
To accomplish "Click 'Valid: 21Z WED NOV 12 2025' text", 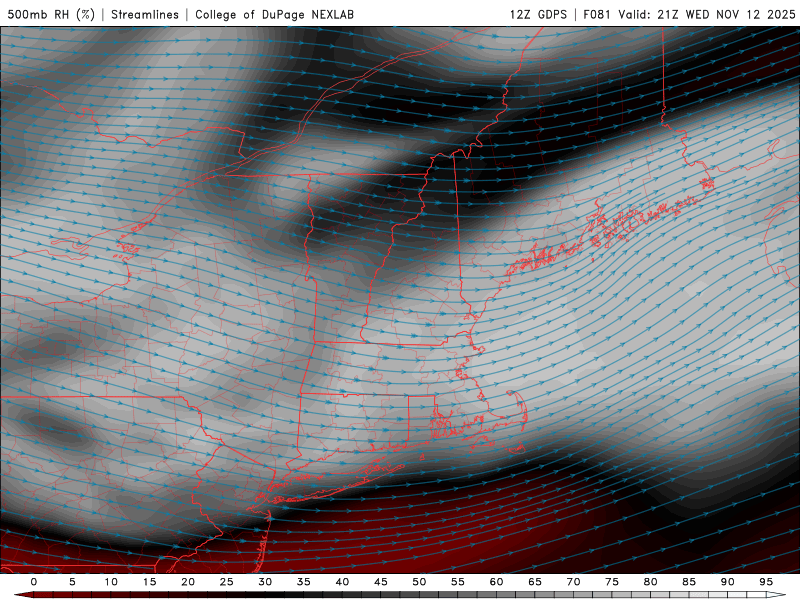I will coord(707,14).
